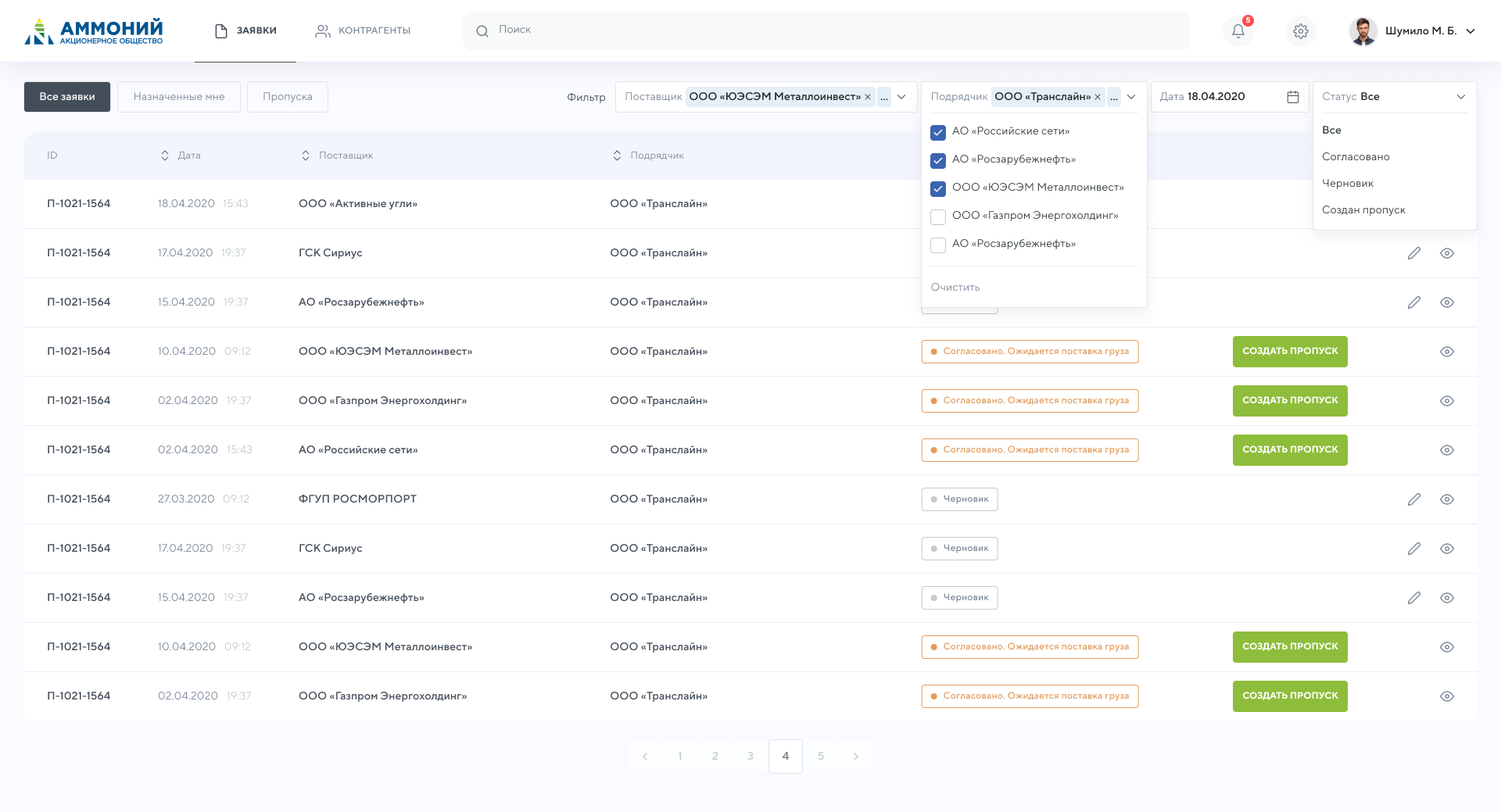This screenshot has height=812, width=1501.
Task: Create pass for АО «Российские сети» request
Action: (x=1290, y=450)
